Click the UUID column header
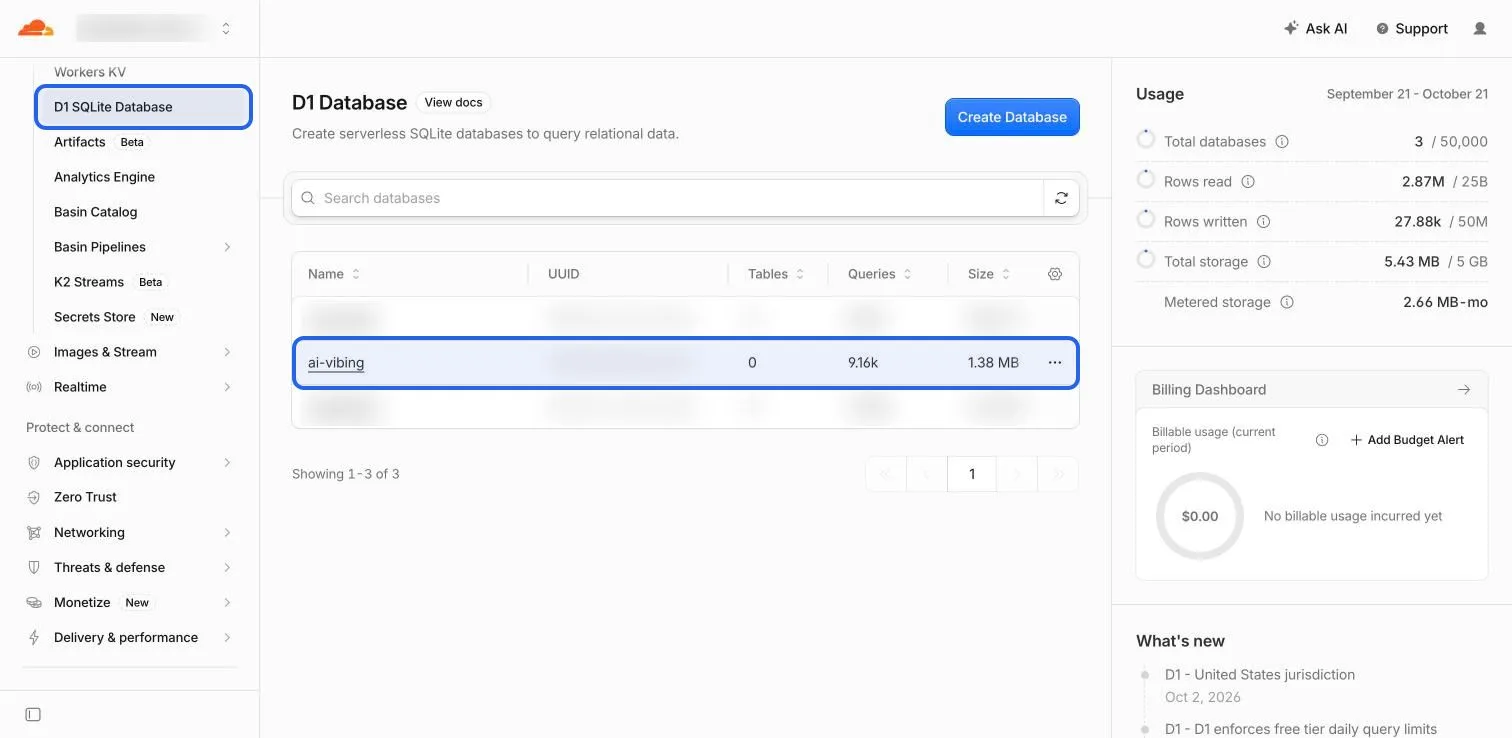The image size is (1512, 738). [564, 274]
